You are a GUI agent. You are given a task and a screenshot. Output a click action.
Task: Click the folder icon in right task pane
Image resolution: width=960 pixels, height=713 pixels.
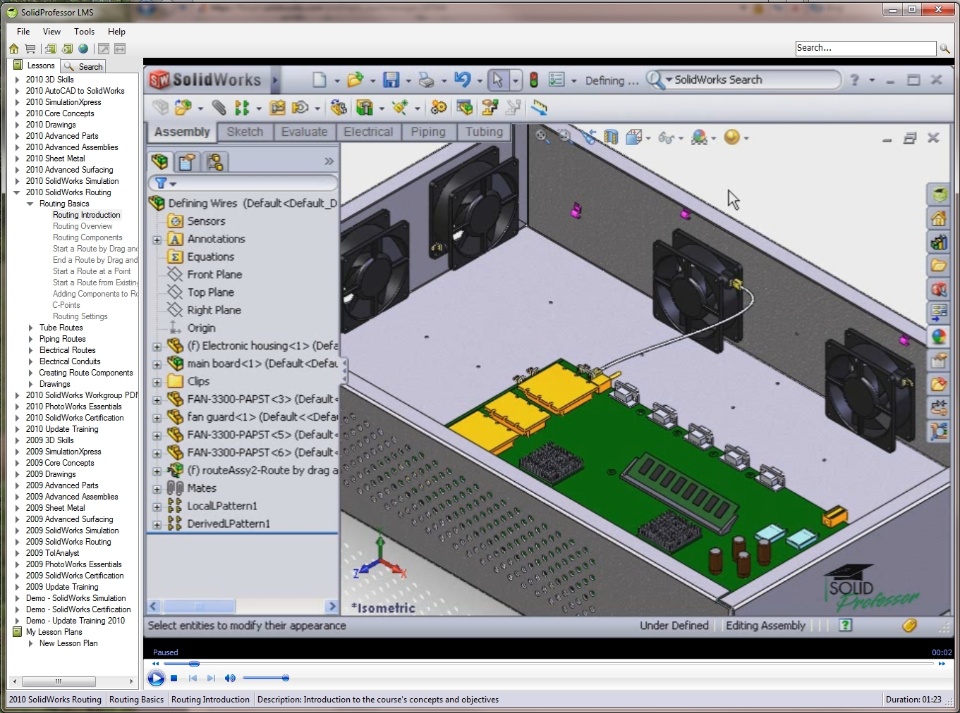pos(939,266)
